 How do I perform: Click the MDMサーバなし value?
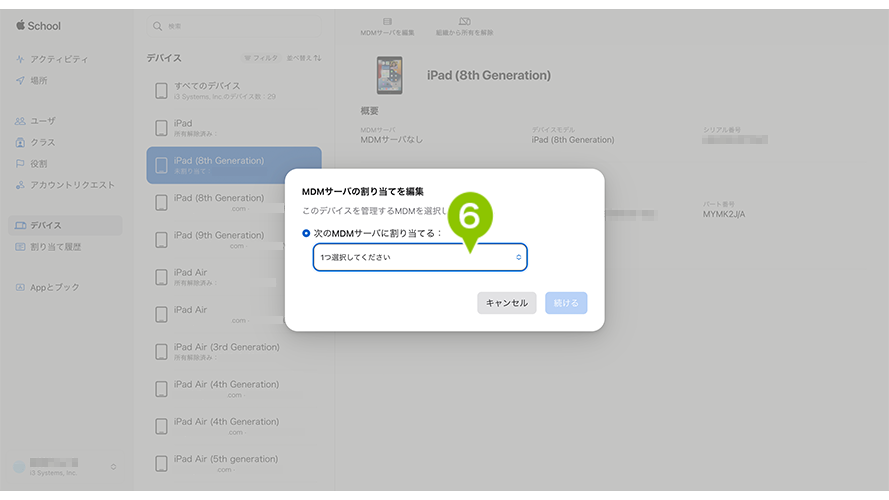point(392,139)
